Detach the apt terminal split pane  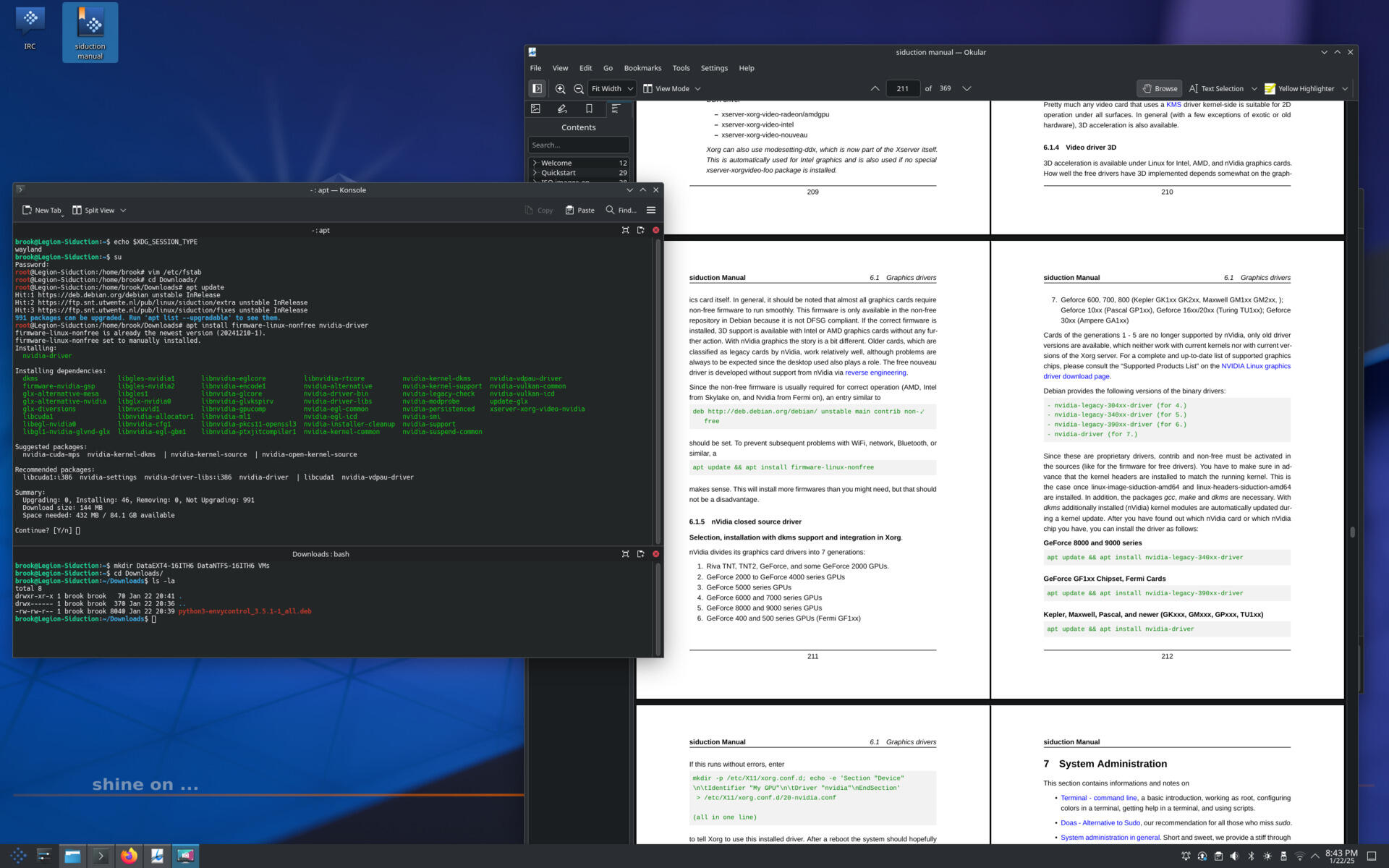[x=640, y=230]
